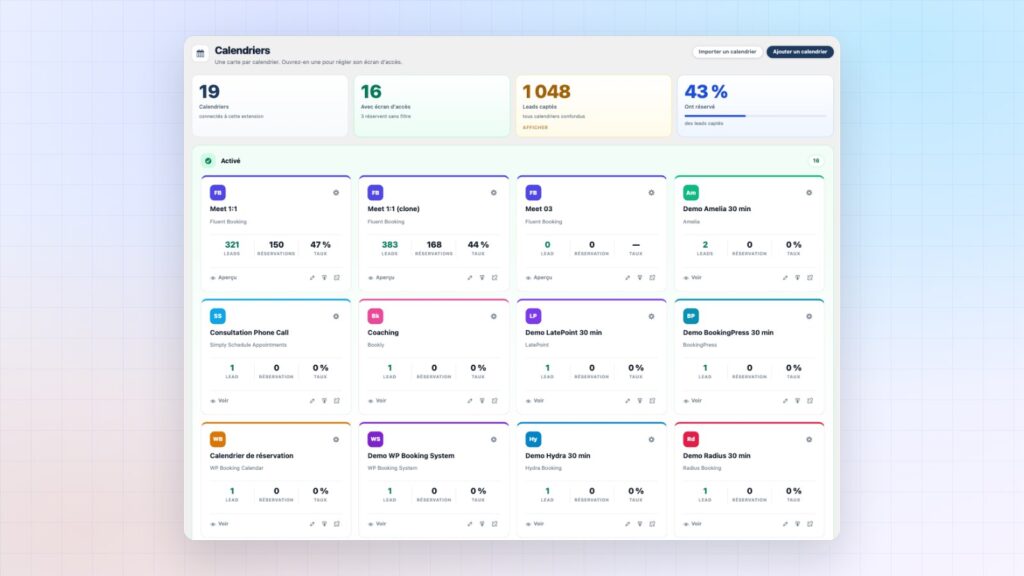This screenshot has height=576, width=1024.
Task: Click the progress bar on the Ont réservé card
Action: [x=755, y=116]
